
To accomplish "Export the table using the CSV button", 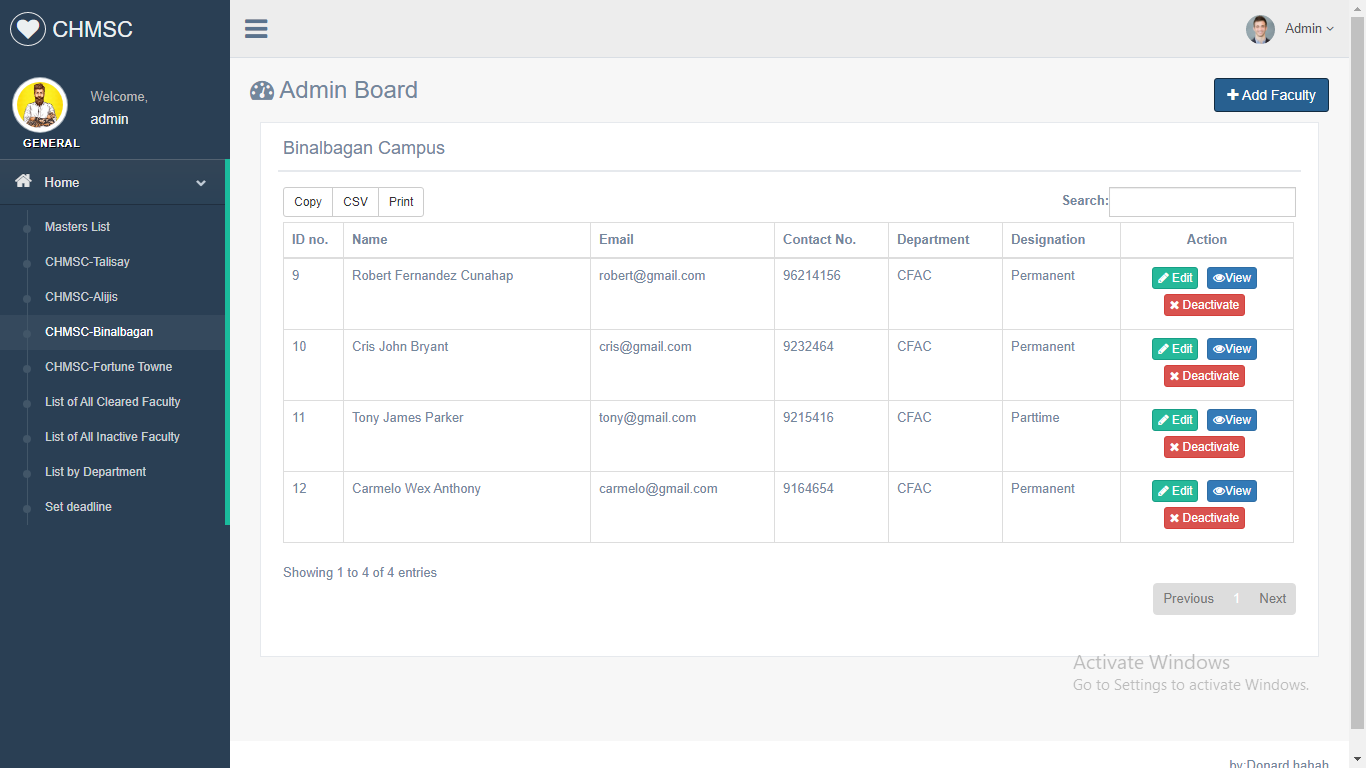I will pos(355,201).
